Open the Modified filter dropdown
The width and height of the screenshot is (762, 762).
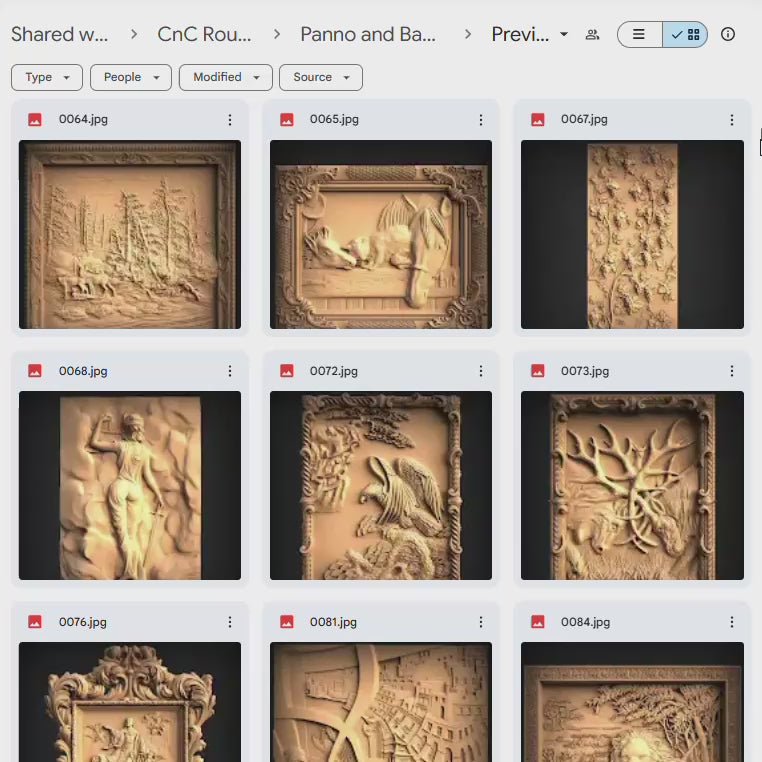click(x=225, y=77)
